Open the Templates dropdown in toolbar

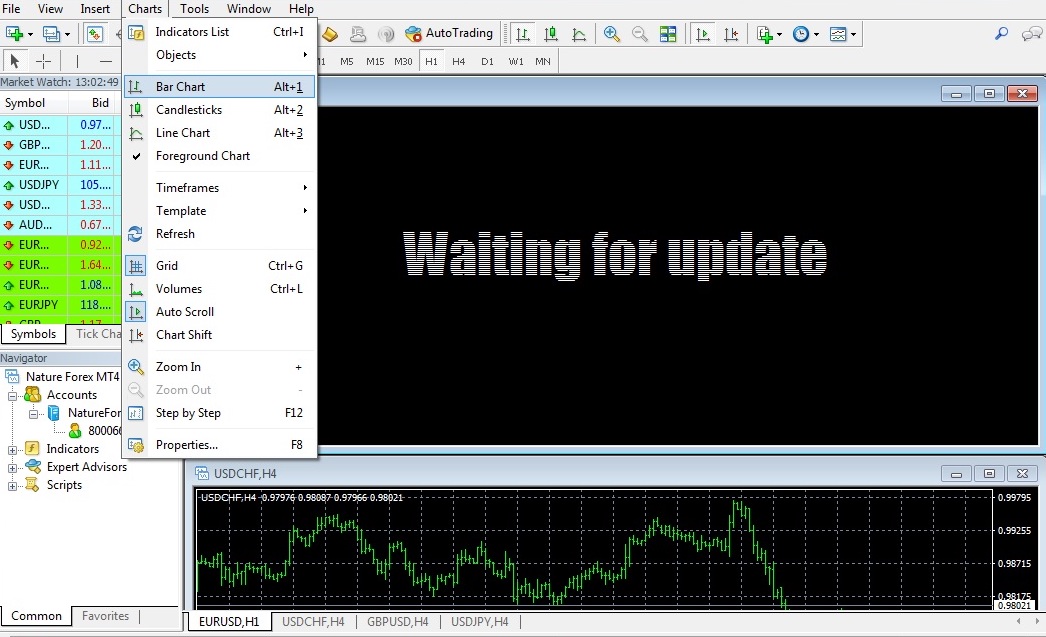[843, 33]
